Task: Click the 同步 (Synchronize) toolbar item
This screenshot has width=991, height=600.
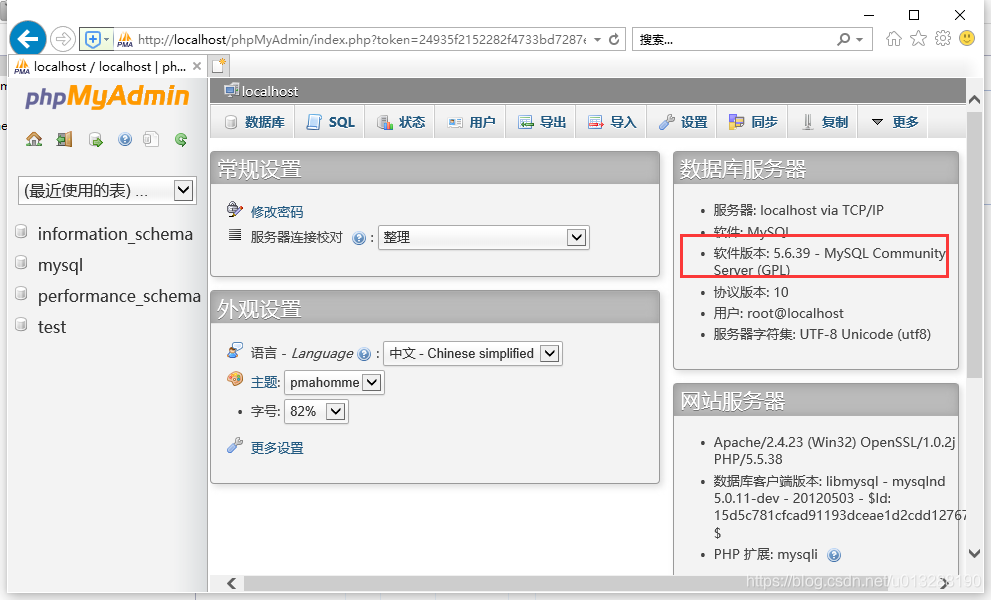Action: 753,121
